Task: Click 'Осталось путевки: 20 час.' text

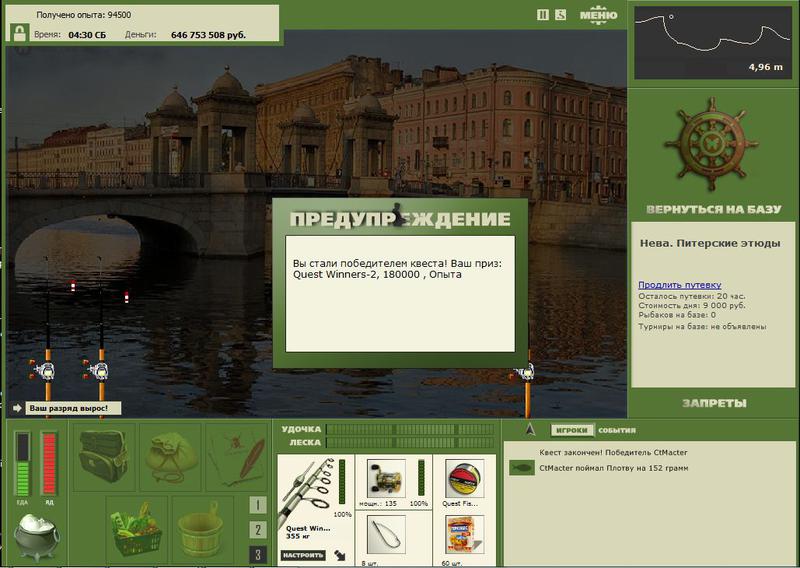Action: (x=692, y=296)
